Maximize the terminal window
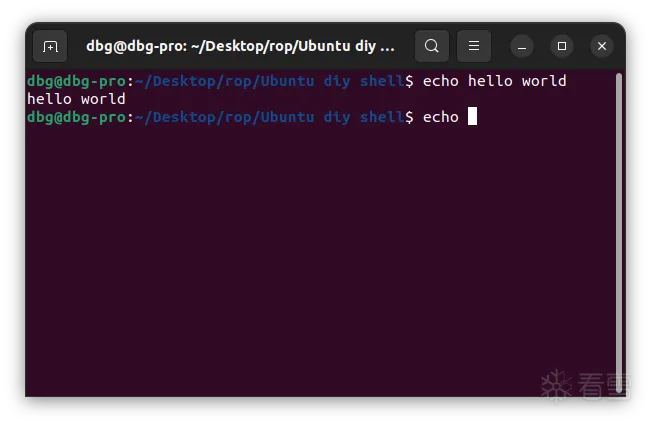651x425 pixels. 562,46
